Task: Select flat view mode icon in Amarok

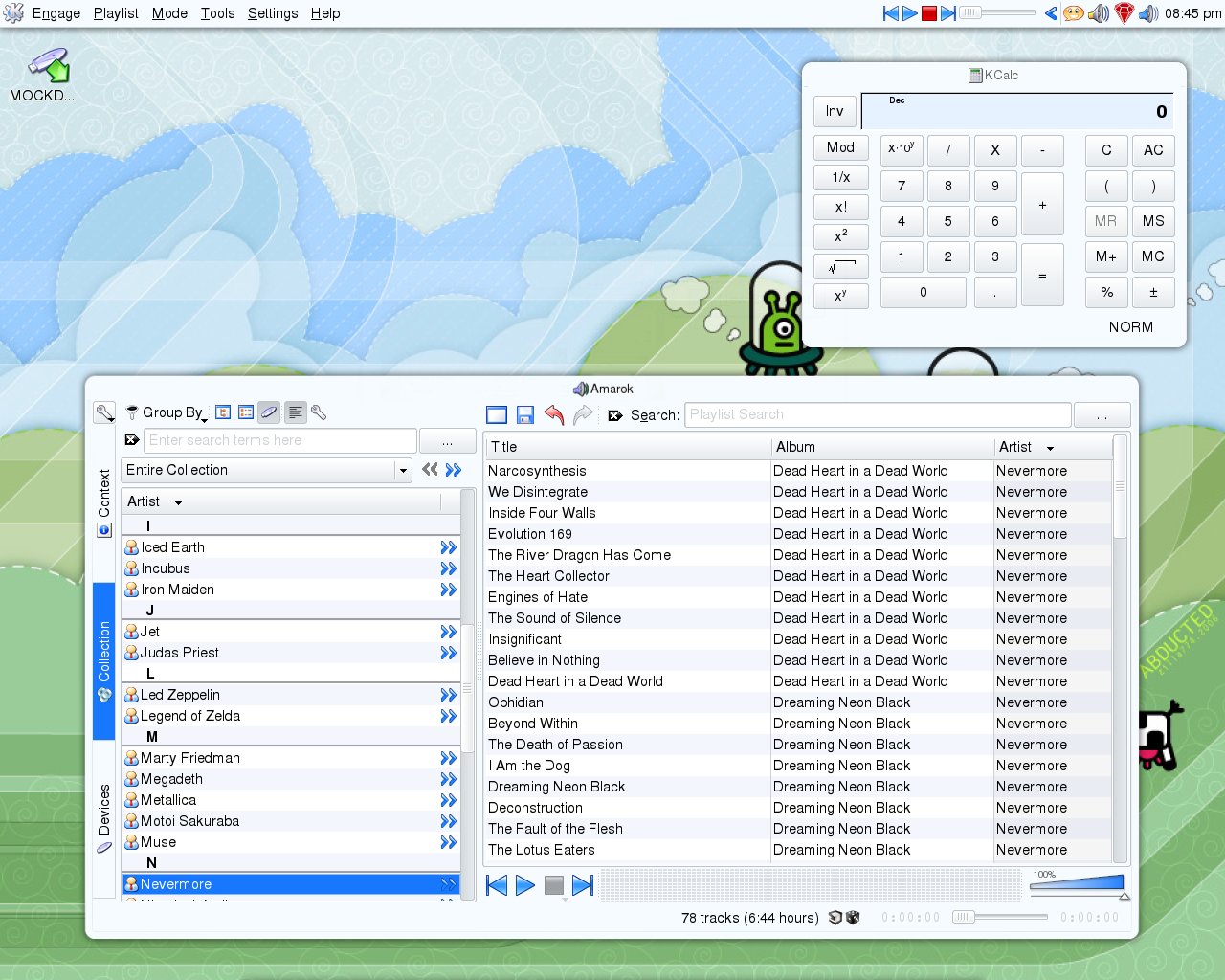Action: point(246,412)
